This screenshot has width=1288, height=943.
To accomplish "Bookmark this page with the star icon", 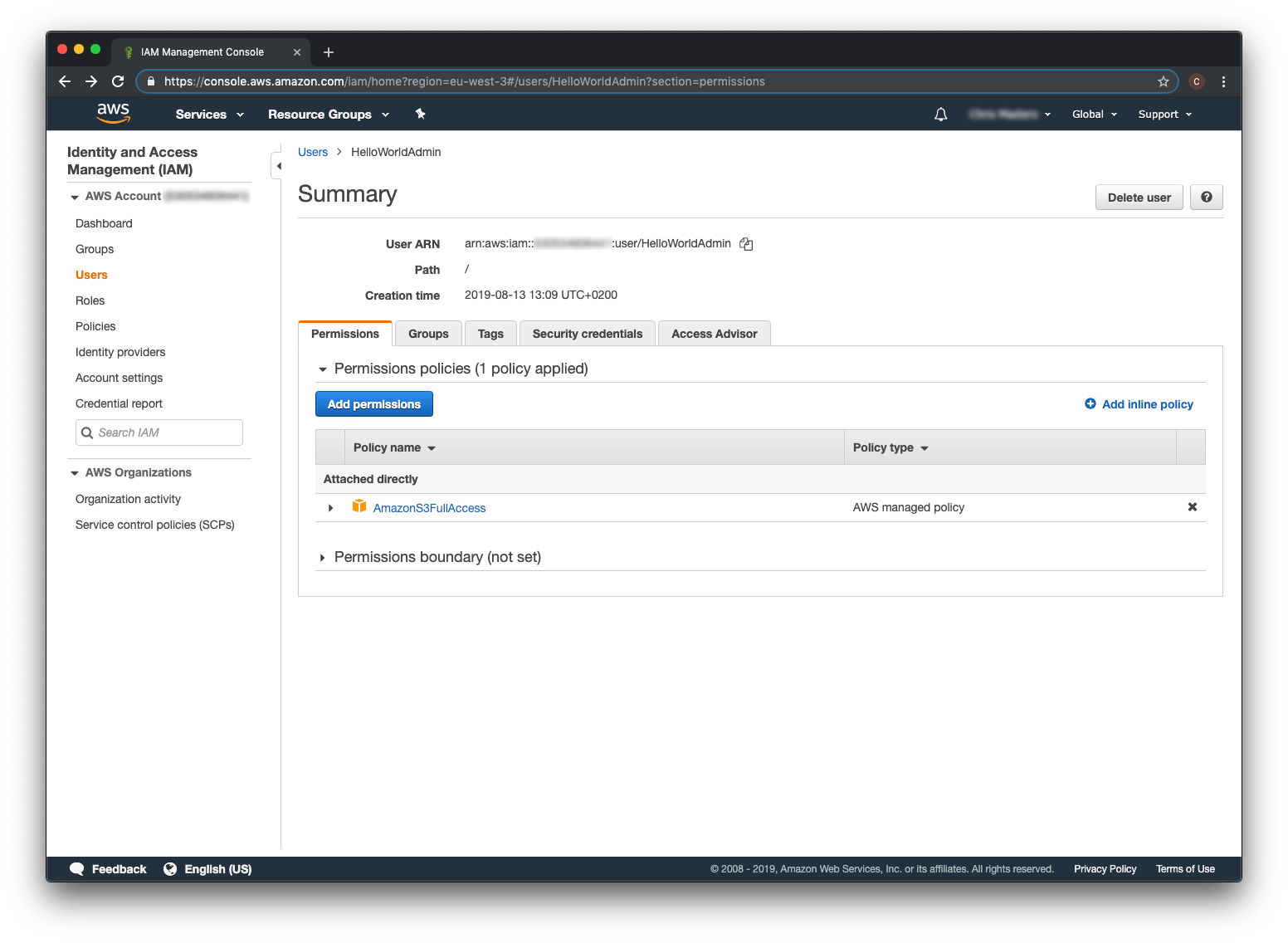I will tap(1164, 81).
